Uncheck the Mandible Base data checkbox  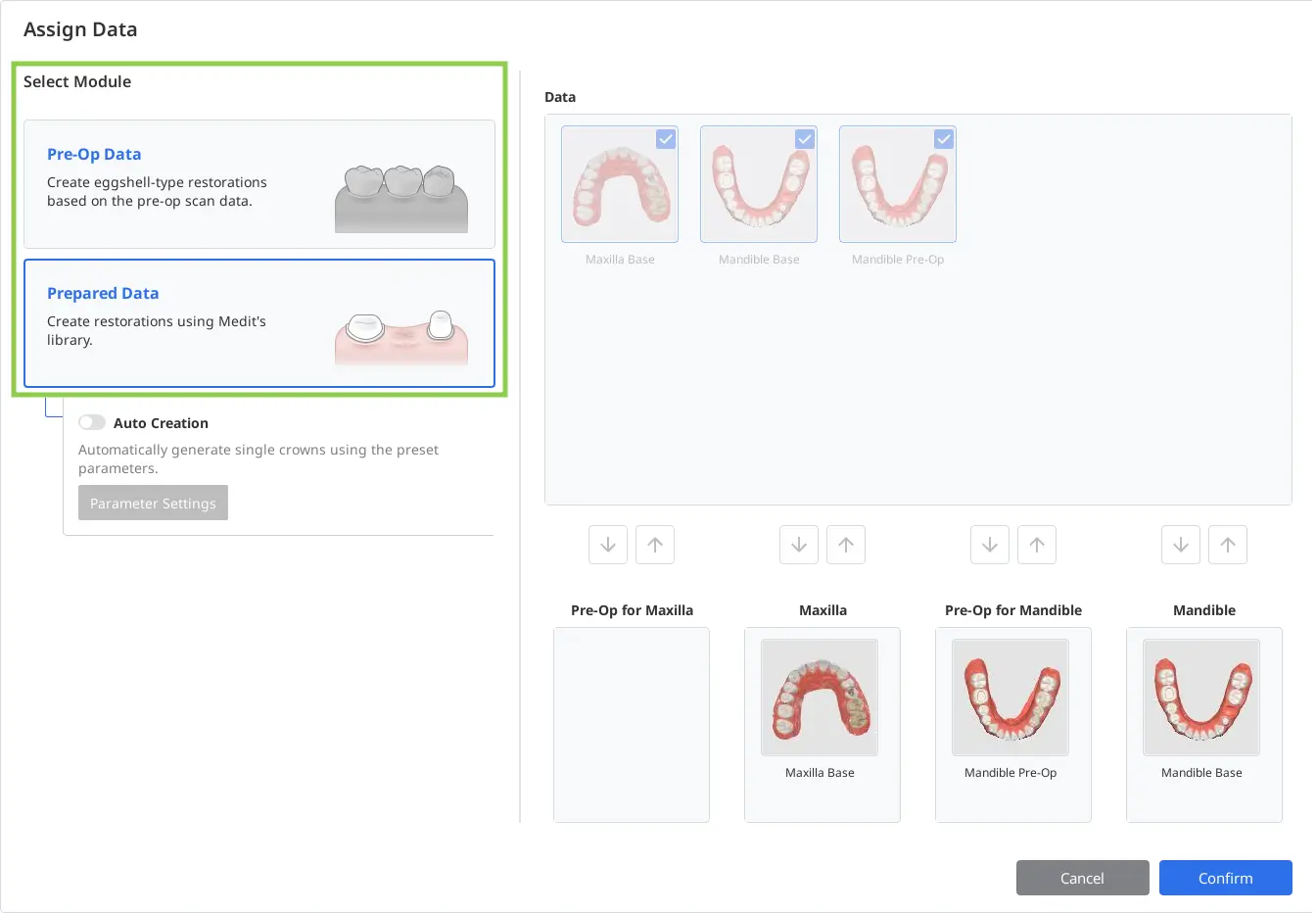(805, 139)
